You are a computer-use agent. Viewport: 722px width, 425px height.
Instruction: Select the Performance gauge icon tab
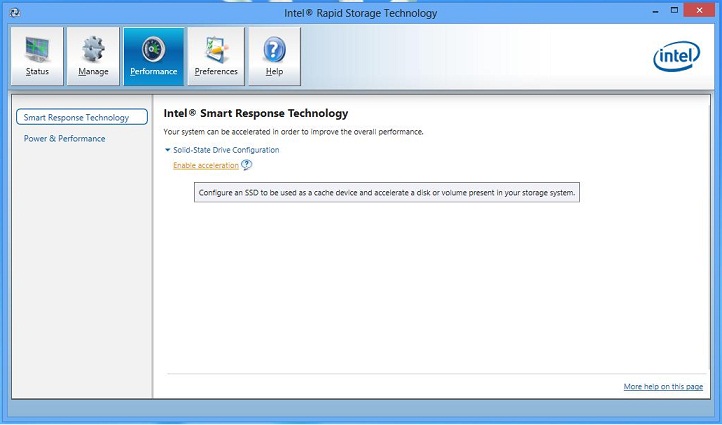pyautogui.click(x=154, y=56)
